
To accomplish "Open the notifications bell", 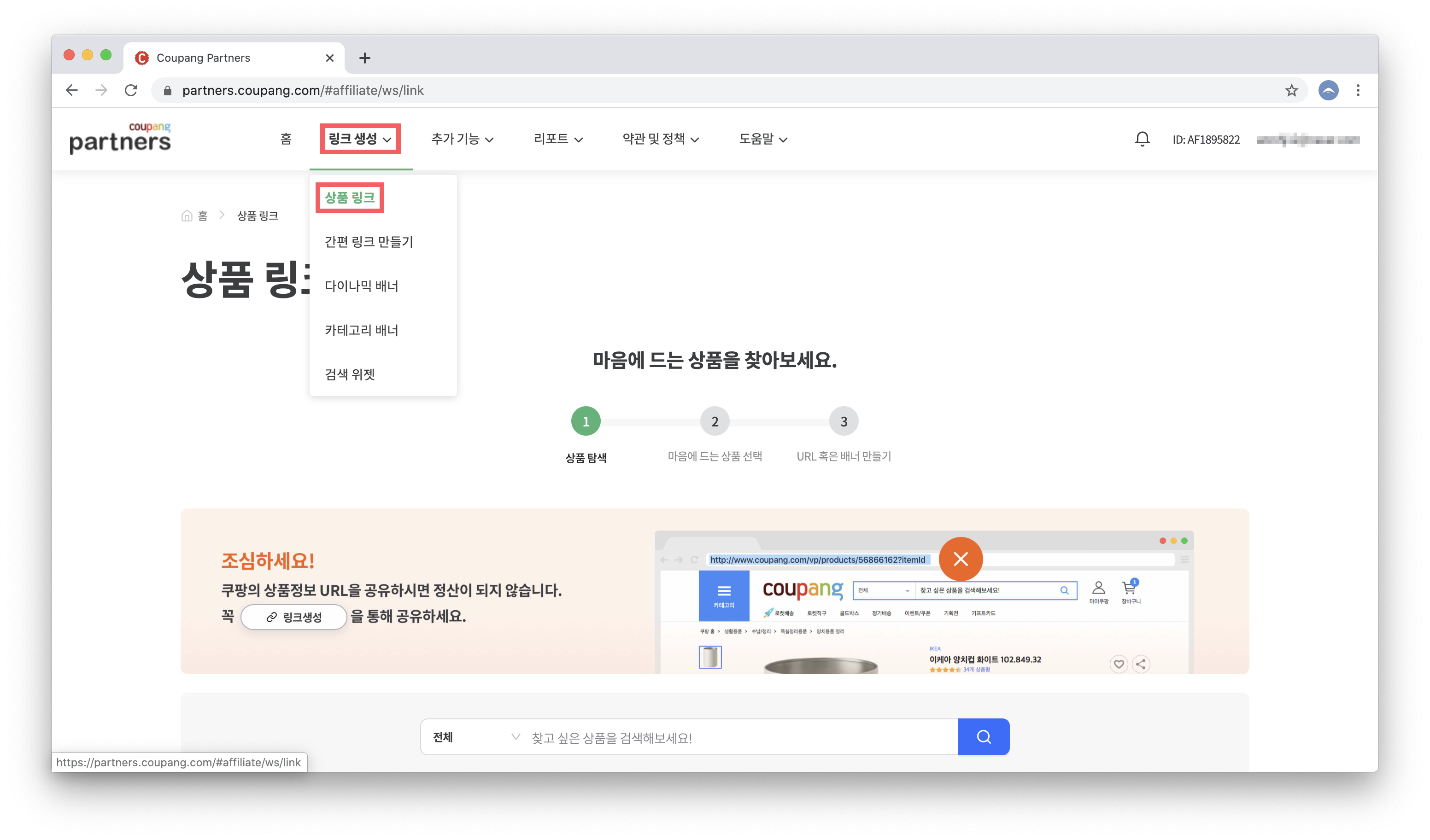I will (x=1142, y=139).
